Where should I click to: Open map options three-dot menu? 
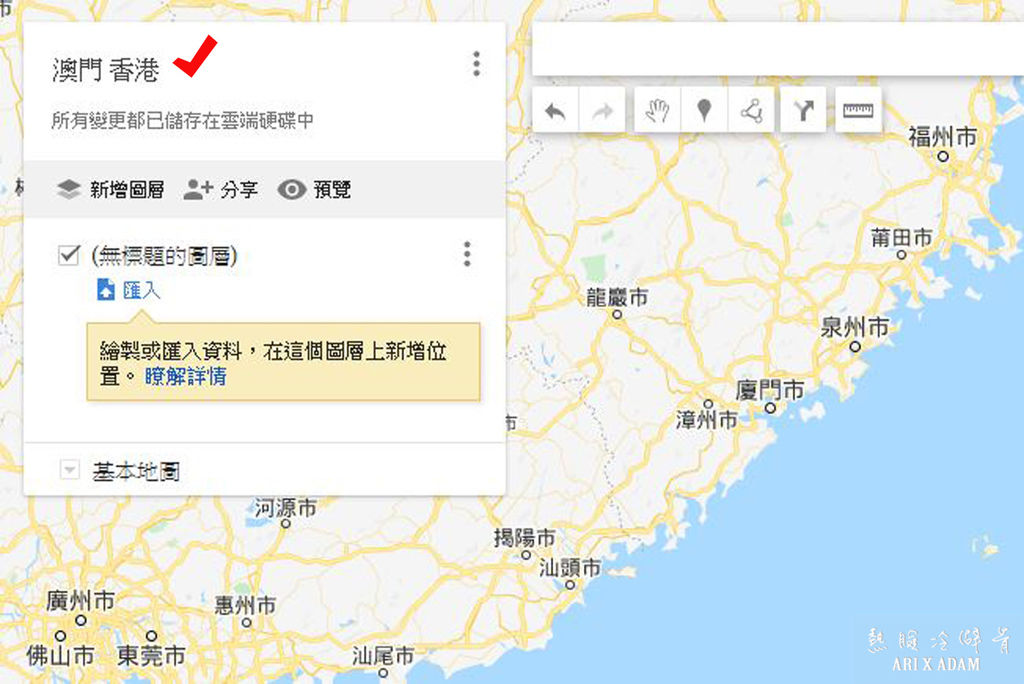477,64
